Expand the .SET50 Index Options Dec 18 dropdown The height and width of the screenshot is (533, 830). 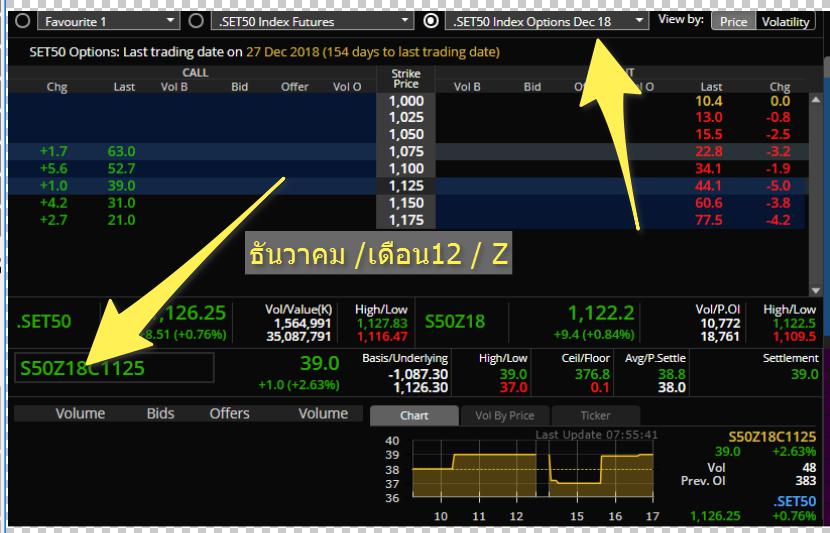pyautogui.click(x=547, y=21)
